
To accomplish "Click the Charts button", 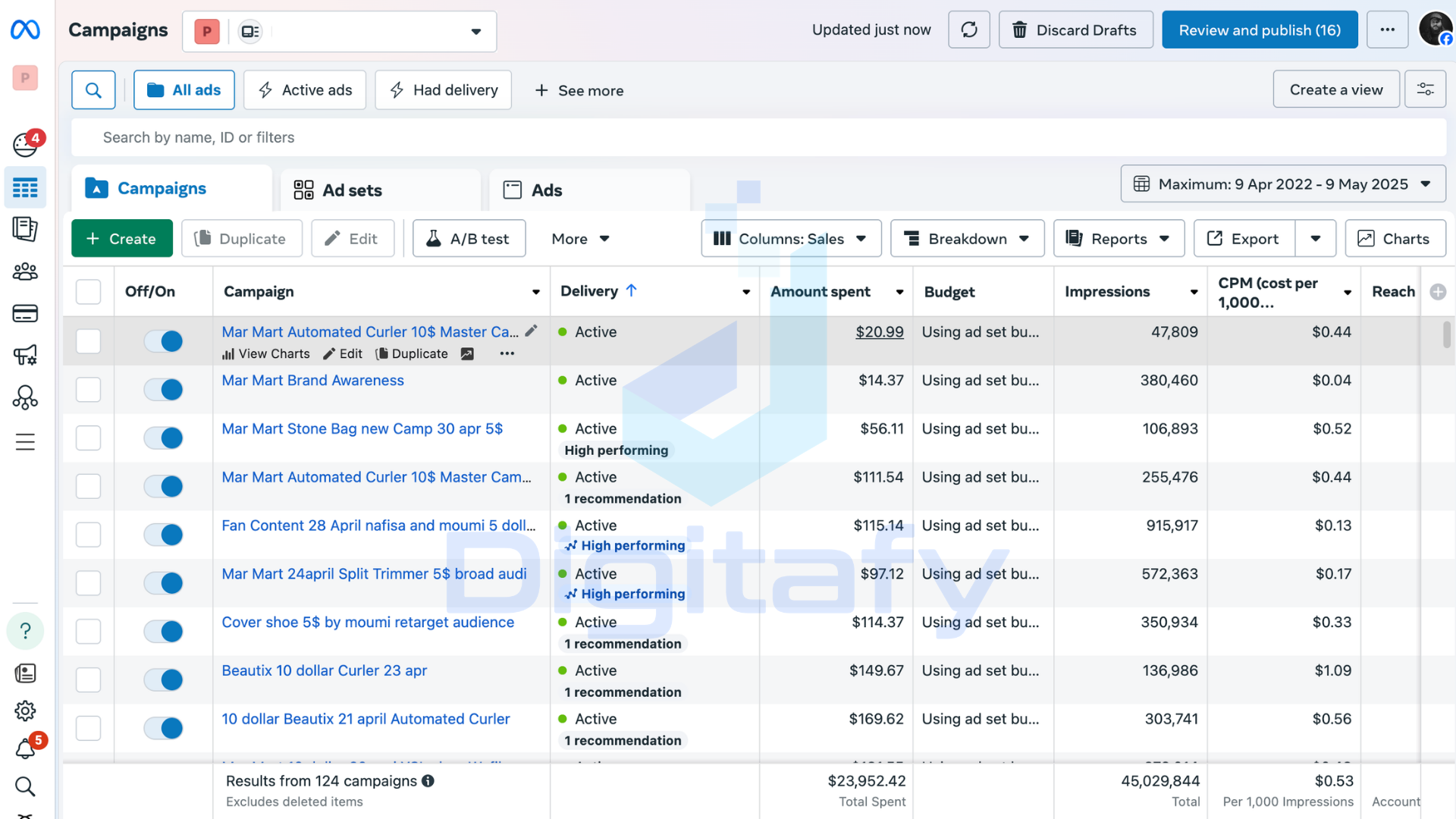I will [x=1395, y=239].
